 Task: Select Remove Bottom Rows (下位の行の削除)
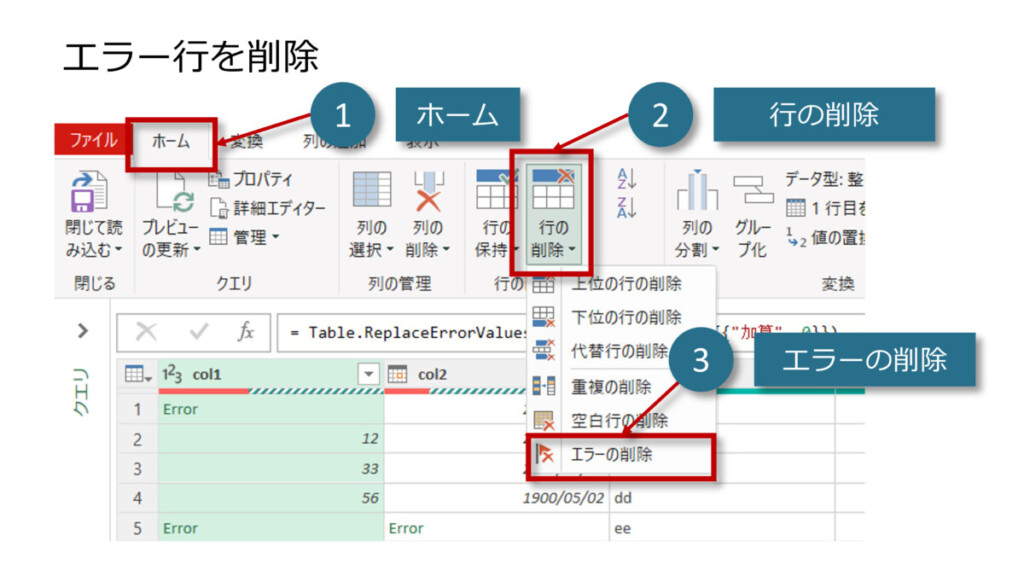tap(626, 317)
